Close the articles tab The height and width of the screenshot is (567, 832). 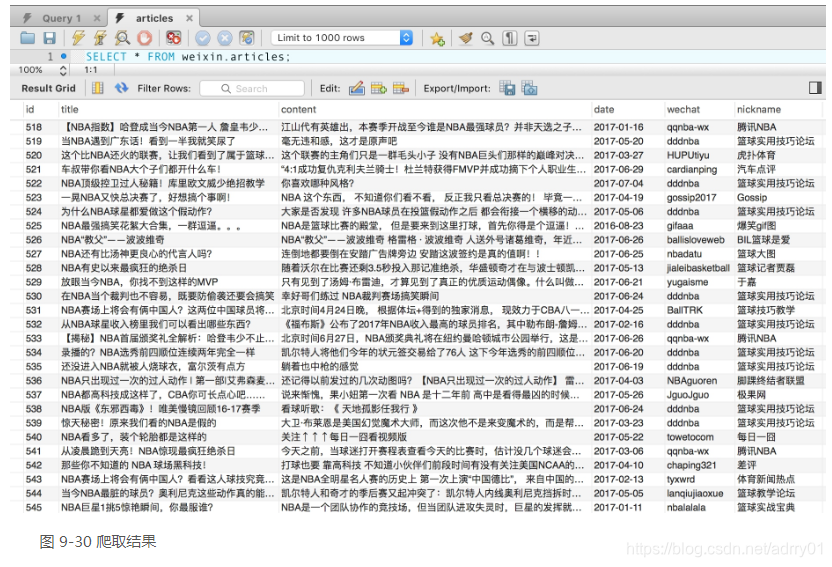click(x=189, y=18)
